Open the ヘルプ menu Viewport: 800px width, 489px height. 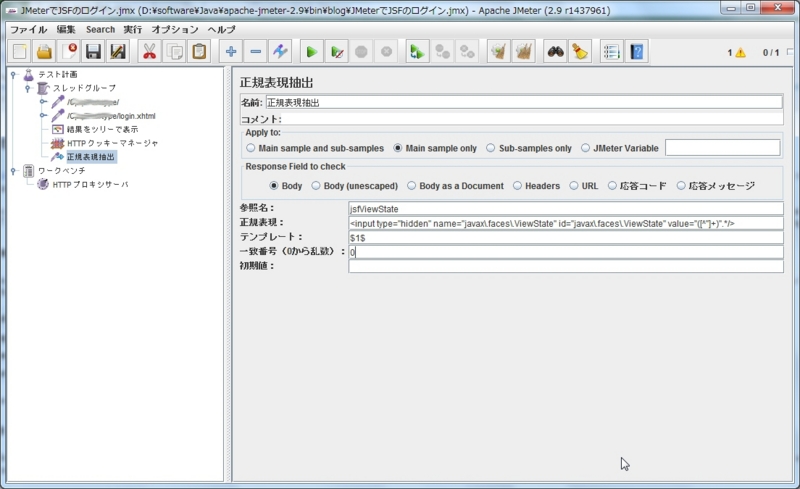pyautogui.click(x=221, y=30)
